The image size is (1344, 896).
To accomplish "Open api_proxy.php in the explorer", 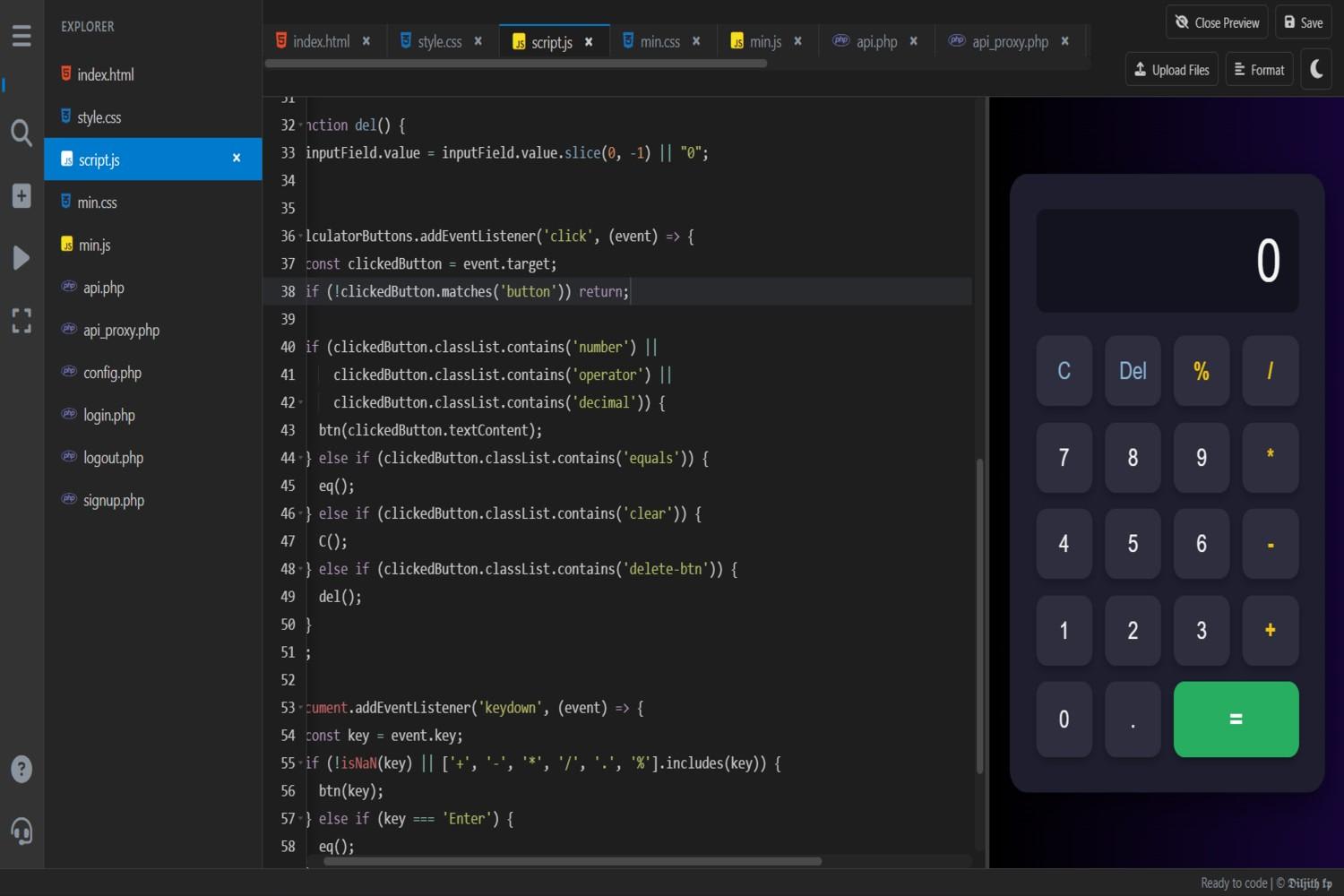I will (x=153, y=330).
